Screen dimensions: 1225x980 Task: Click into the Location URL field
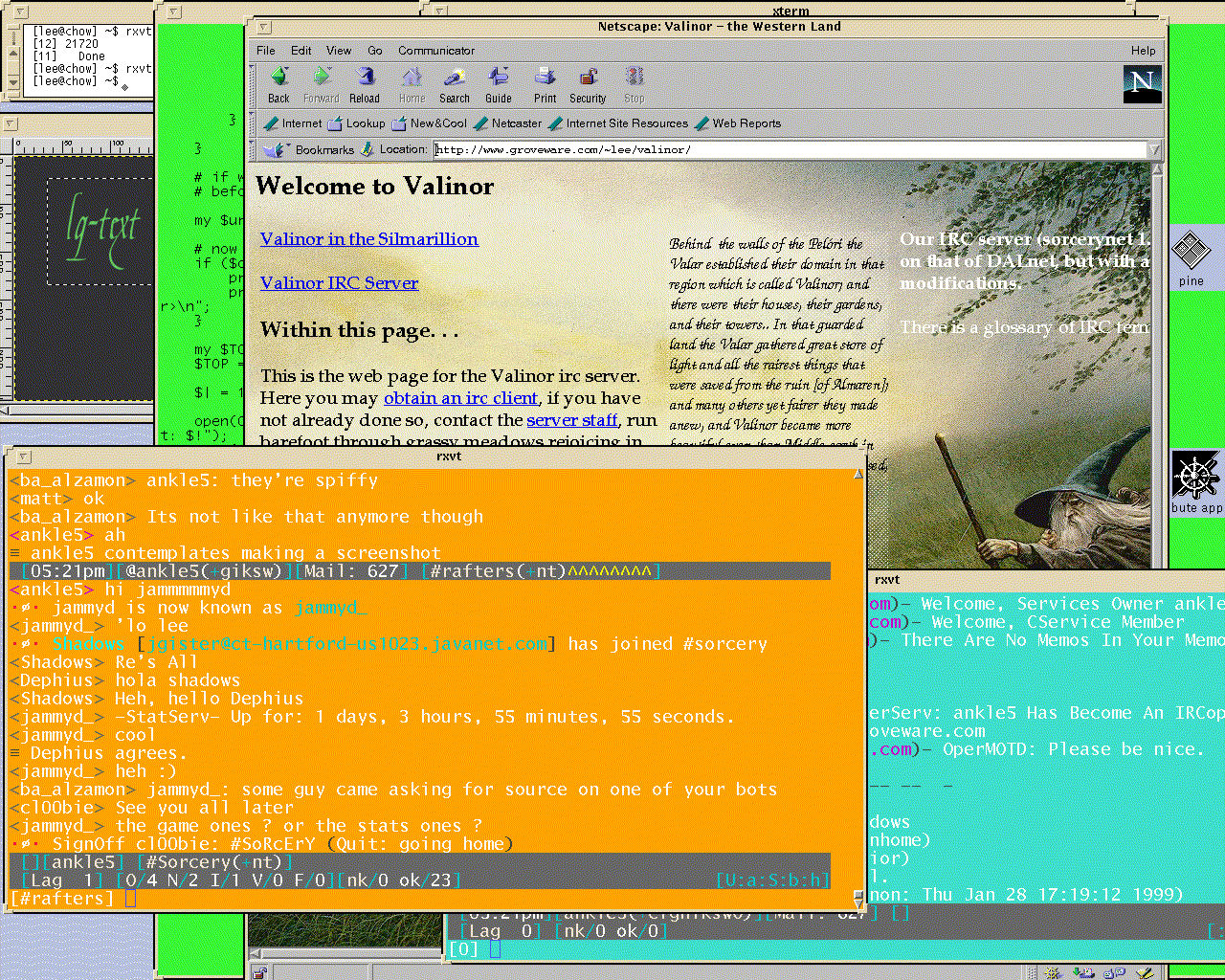791,149
